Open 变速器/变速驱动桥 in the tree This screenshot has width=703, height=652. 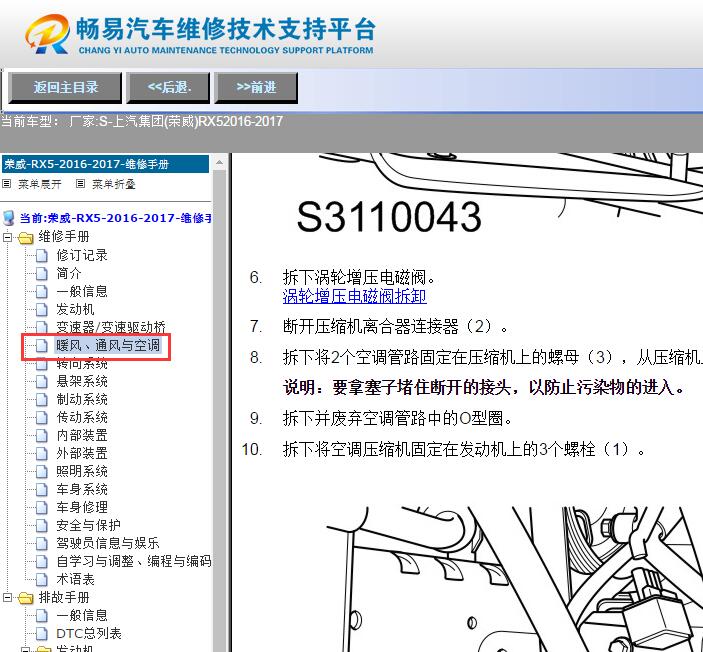click(x=111, y=327)
